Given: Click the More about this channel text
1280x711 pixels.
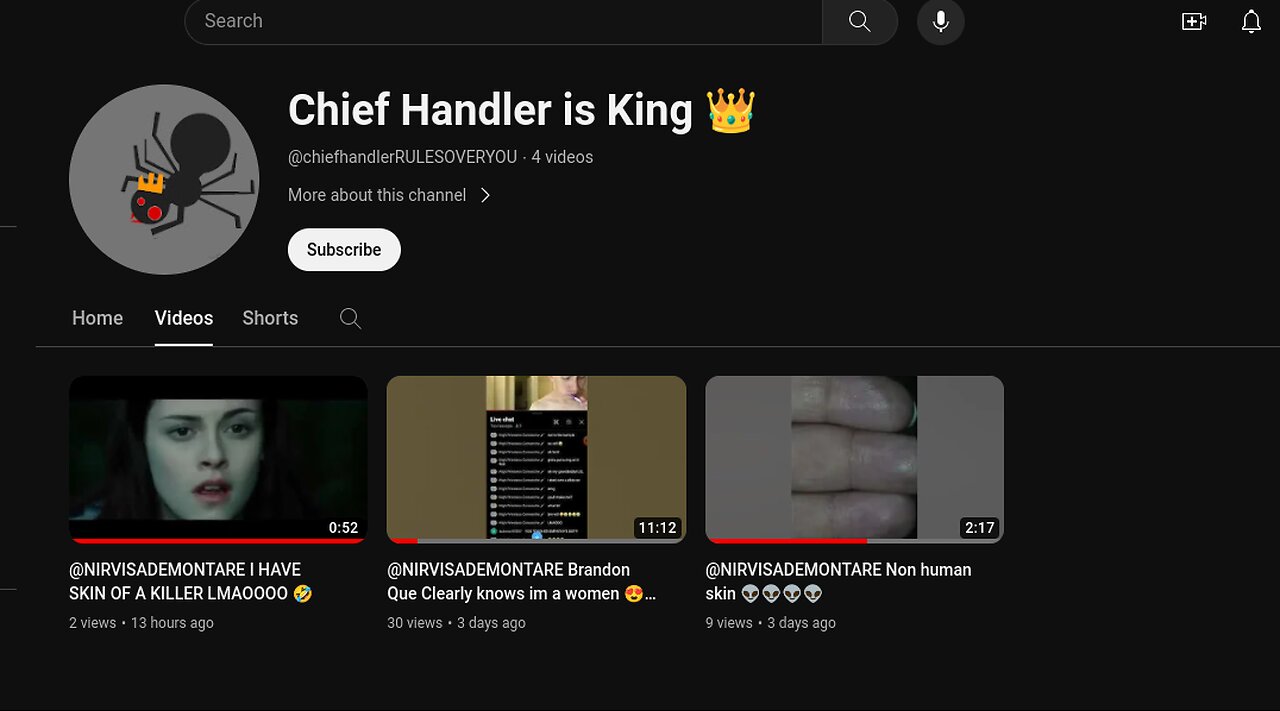Looking at the screenshot, I should click(377, 195).
